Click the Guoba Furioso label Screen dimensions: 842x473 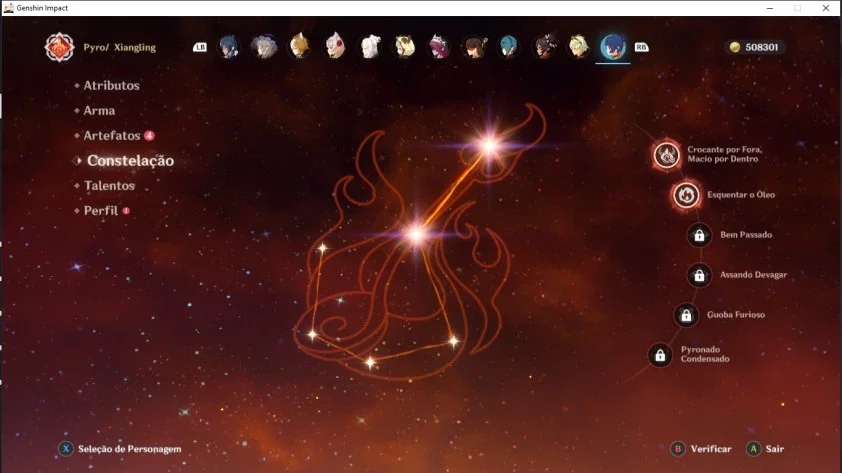pyautogui.click(x=736, y=315)
